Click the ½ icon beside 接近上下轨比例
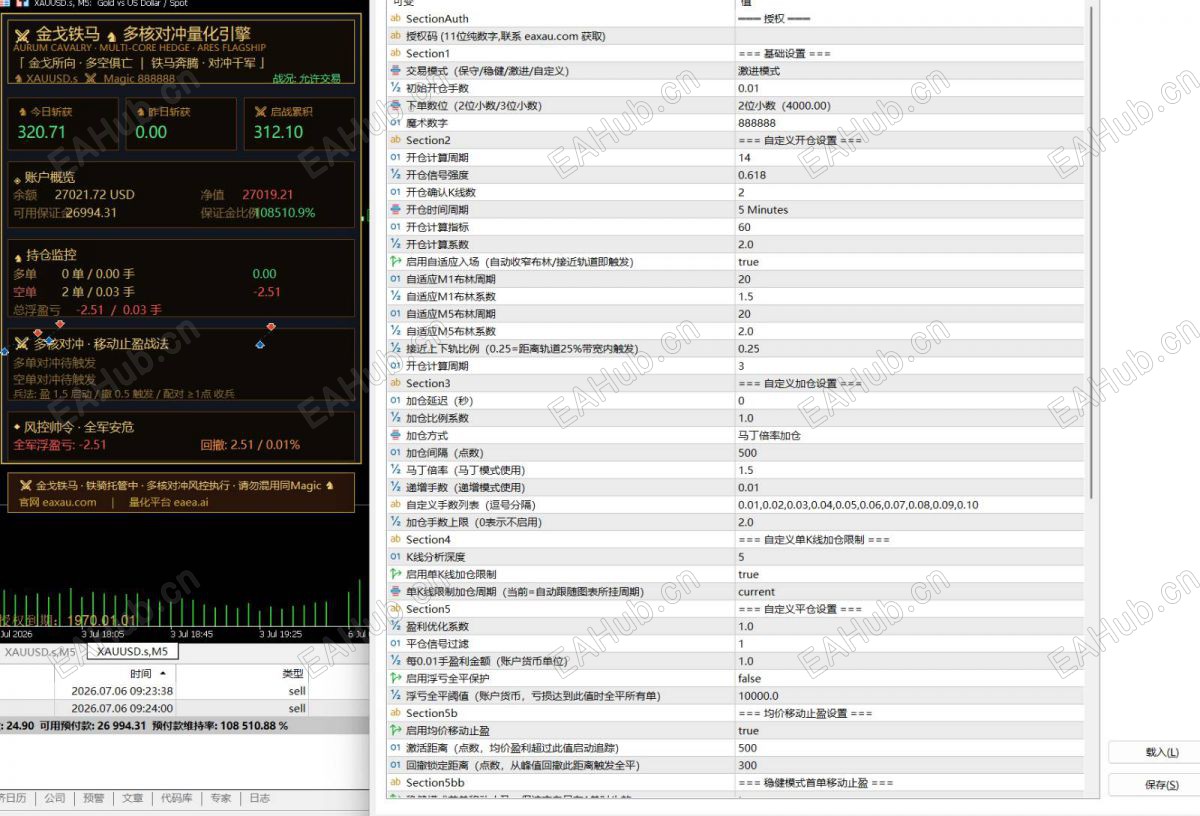 point(396,349)
